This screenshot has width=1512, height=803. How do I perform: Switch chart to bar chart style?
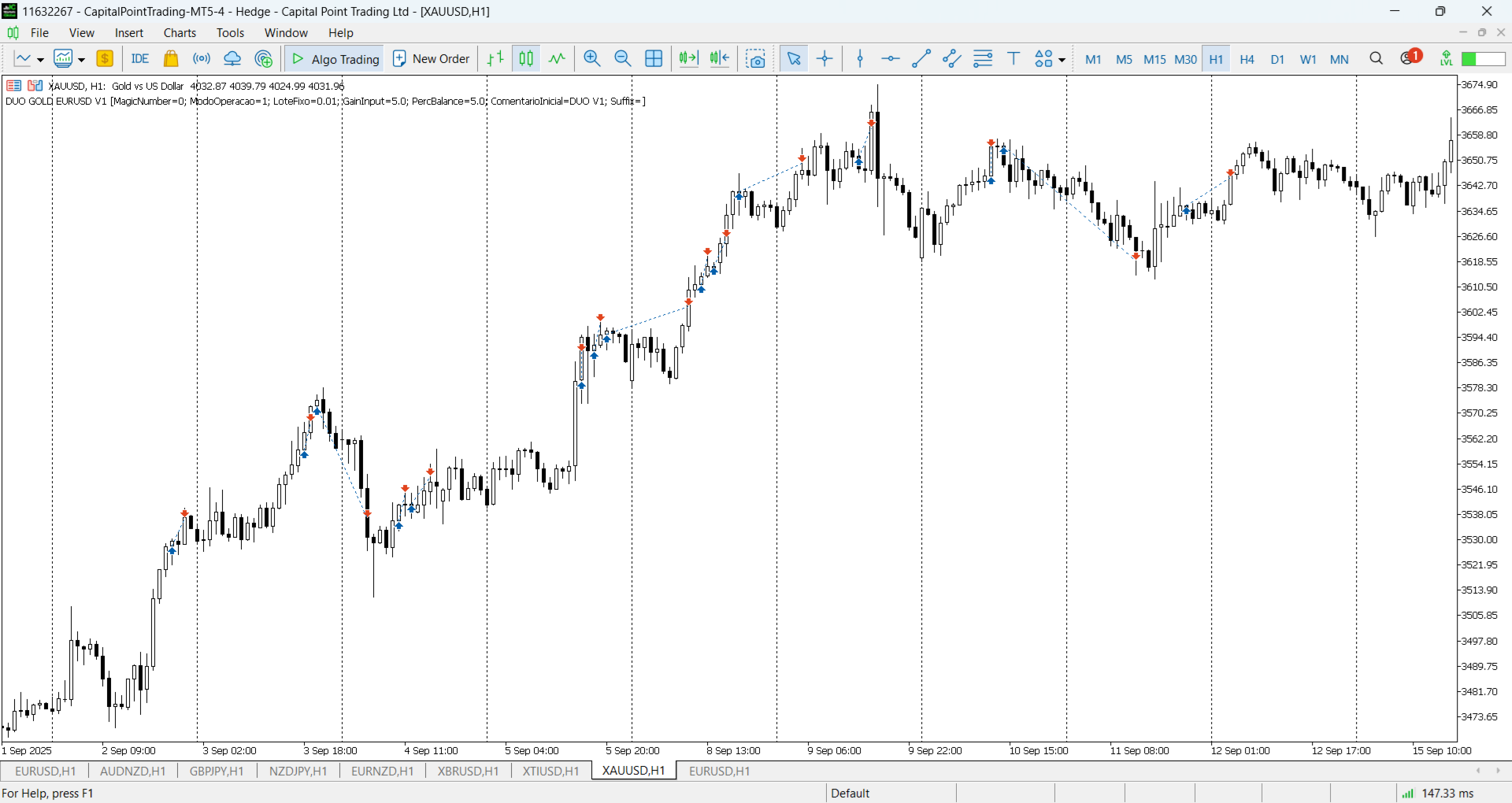tap(495, 59)
